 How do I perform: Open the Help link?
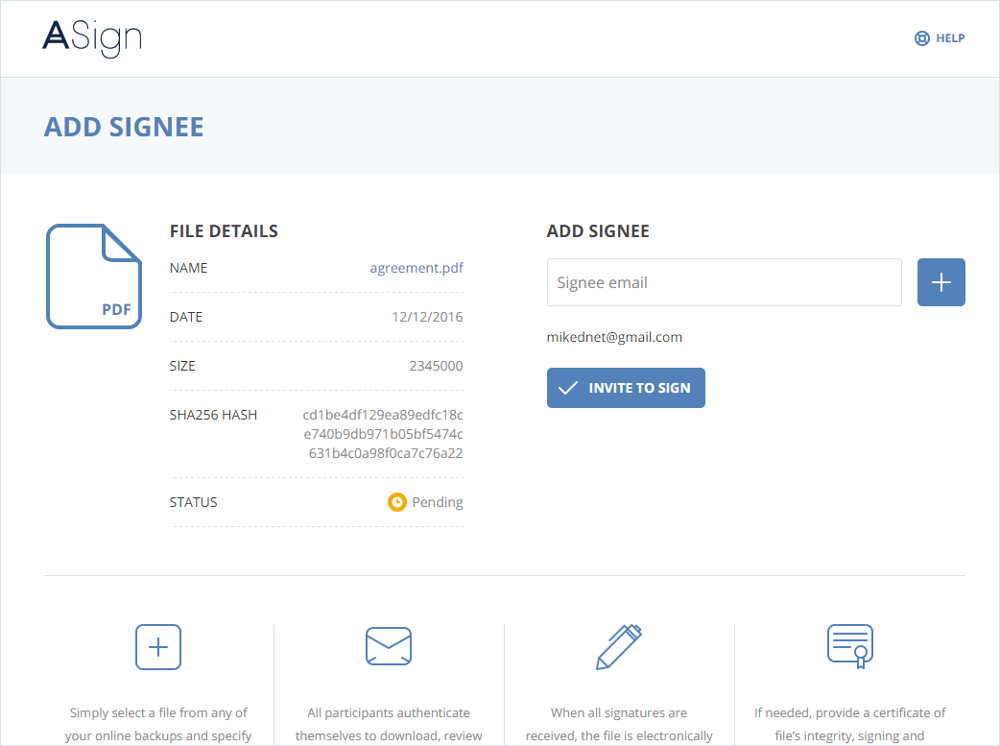click(x=939, y=38)
